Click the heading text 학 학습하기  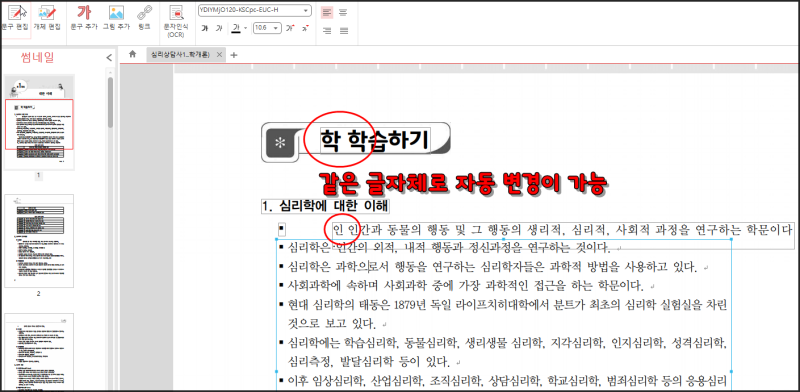[375, 141]
